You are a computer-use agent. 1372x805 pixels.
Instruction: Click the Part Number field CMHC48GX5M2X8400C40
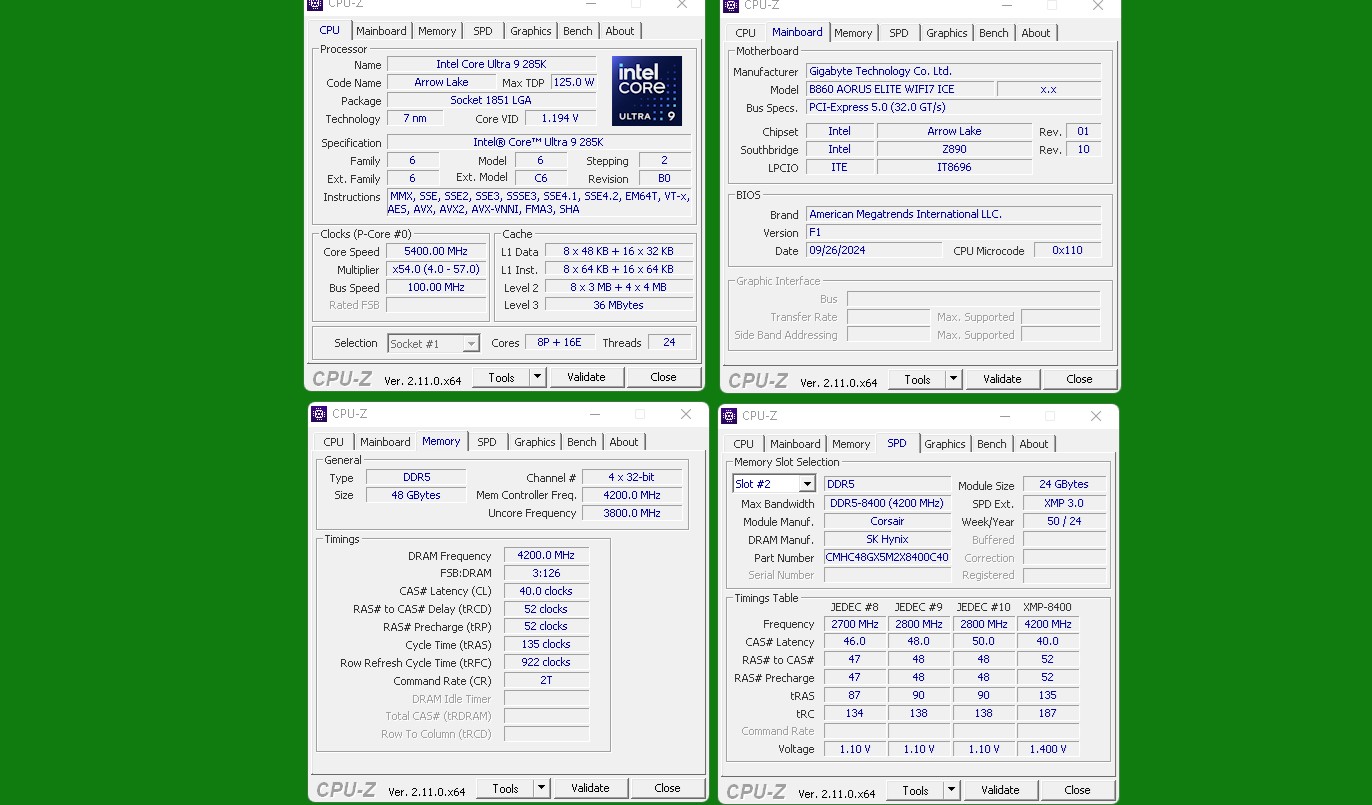(x=886, y=557)
